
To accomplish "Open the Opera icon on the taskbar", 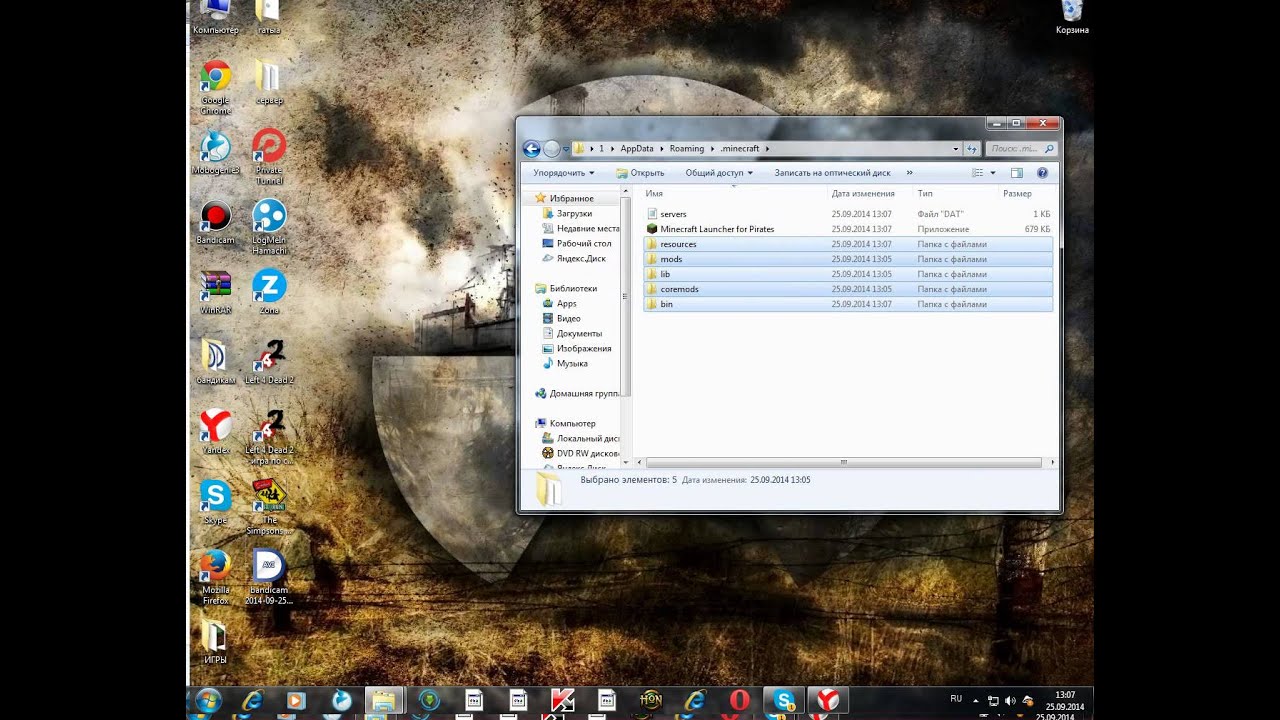I will coord(739,701).
